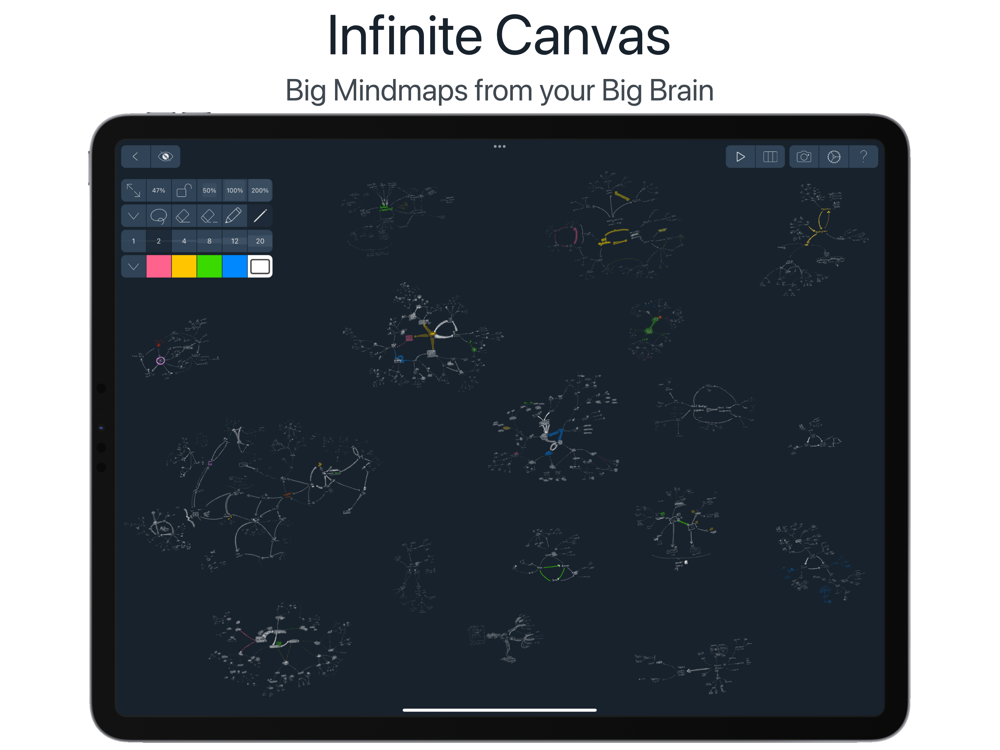Open the circular three-spoke wheel icon
The height and width of the screenshot is (750, 1000).
pos(834,156)
